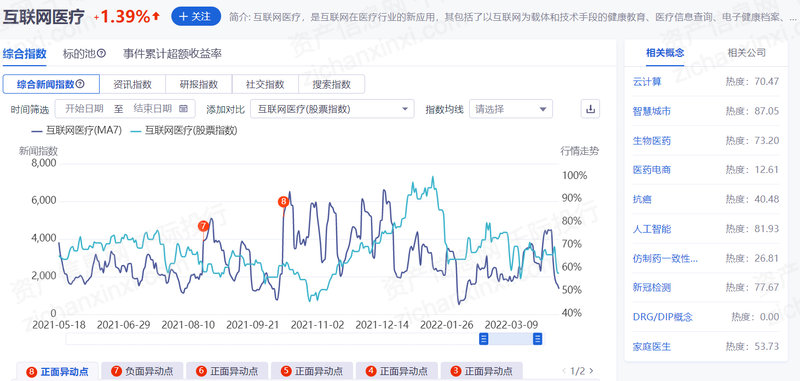
Task: Open 新冠检测 concept link
Action: [x=652, y=288]
